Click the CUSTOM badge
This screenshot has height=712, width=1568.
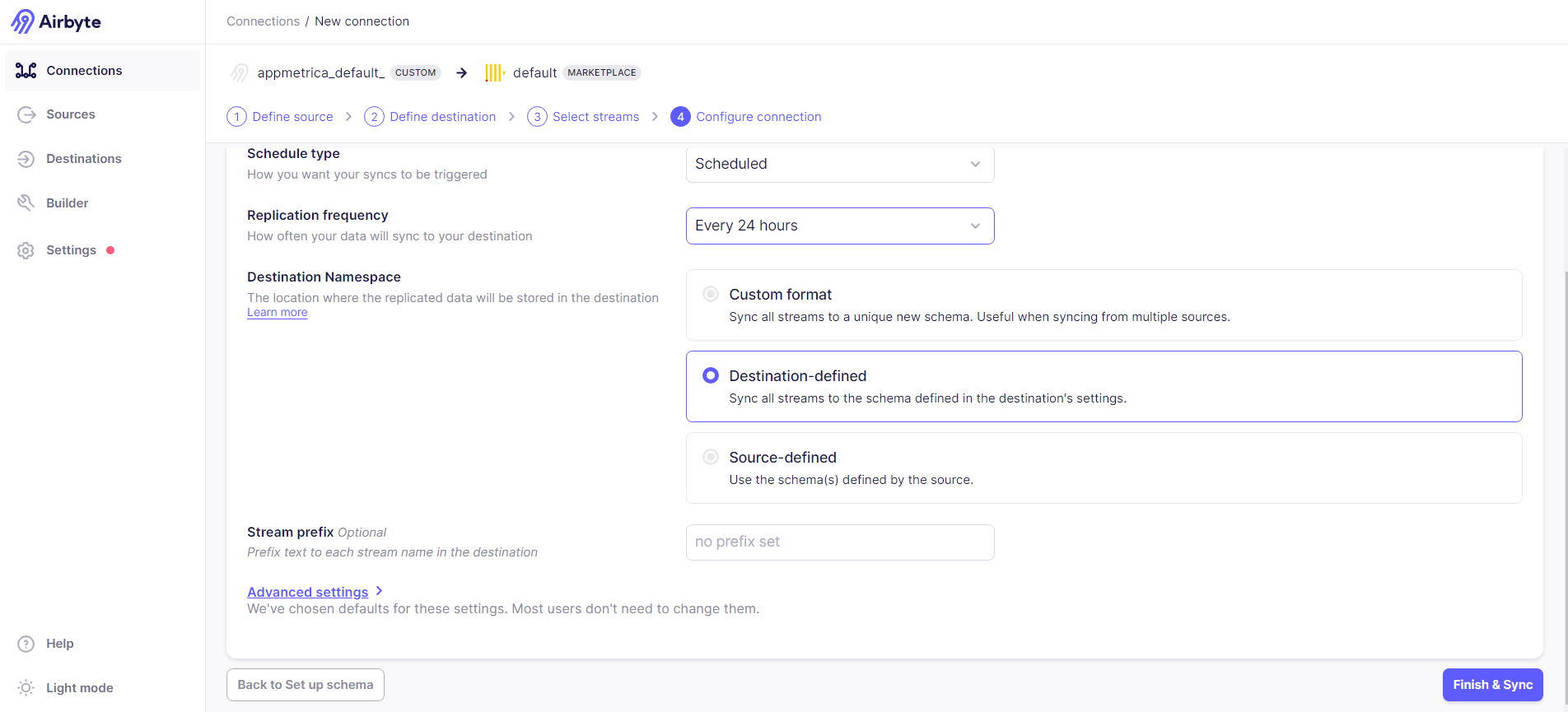pos(416,72)
